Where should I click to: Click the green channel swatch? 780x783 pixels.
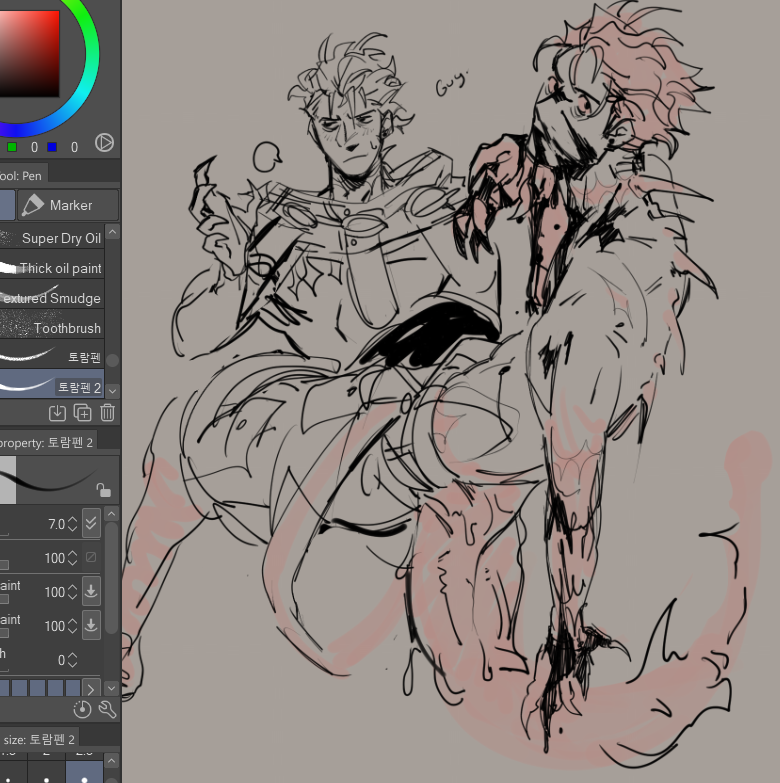pos(12,147)
